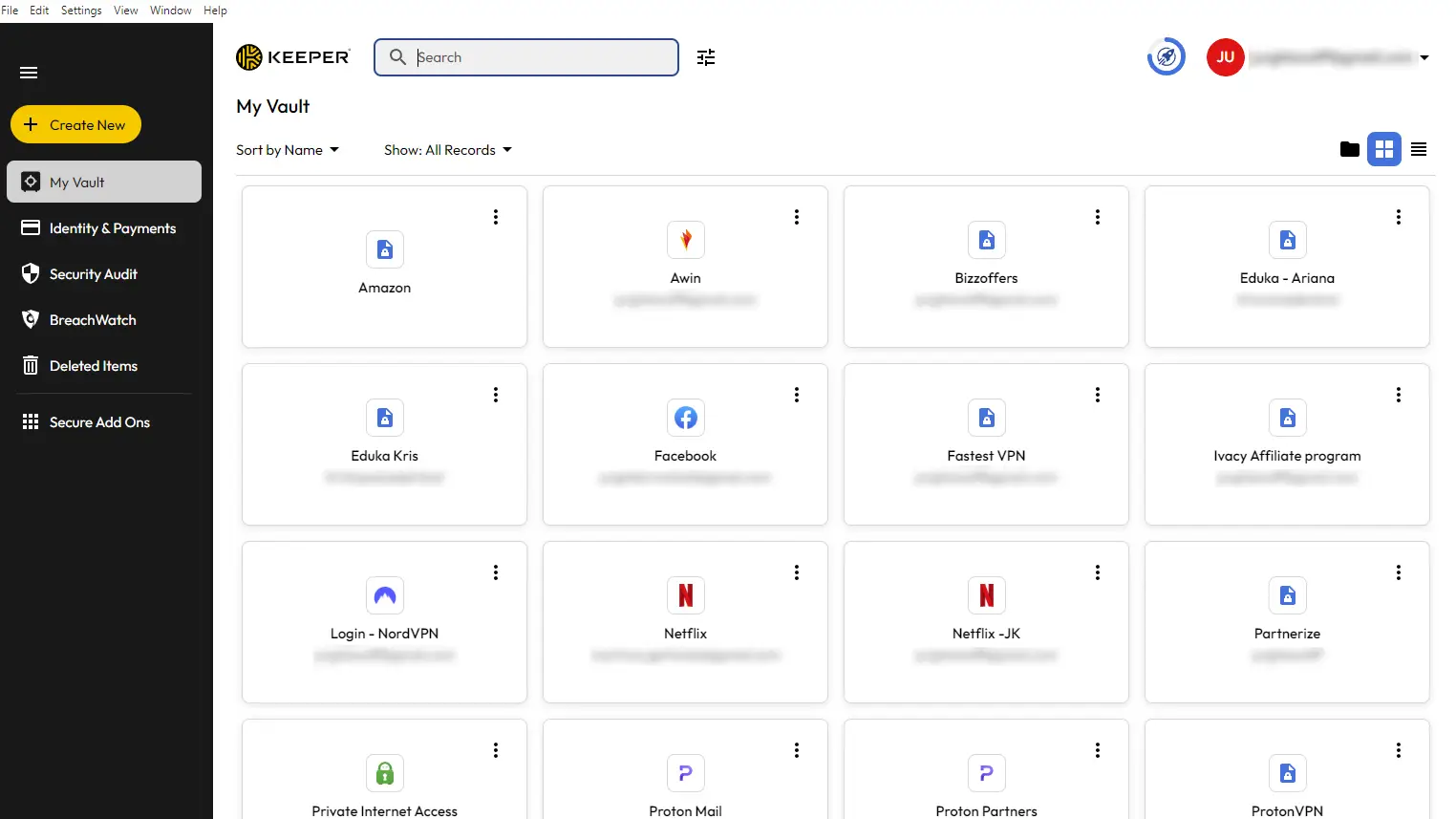The image size is (1456, 819).
Task: Open the Eduka Kris record icon
Action: coord(385,418)
